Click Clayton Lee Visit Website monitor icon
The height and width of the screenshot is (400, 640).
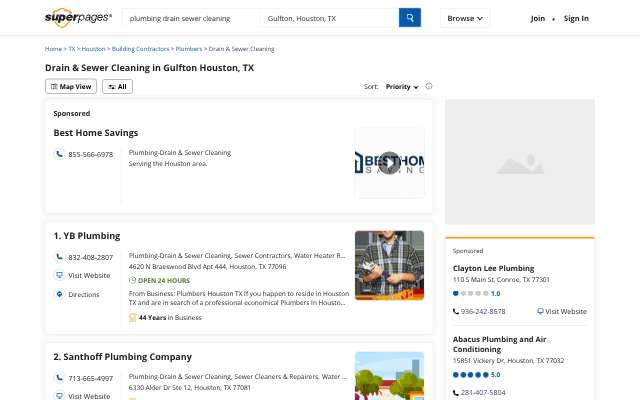coord(540,311)
